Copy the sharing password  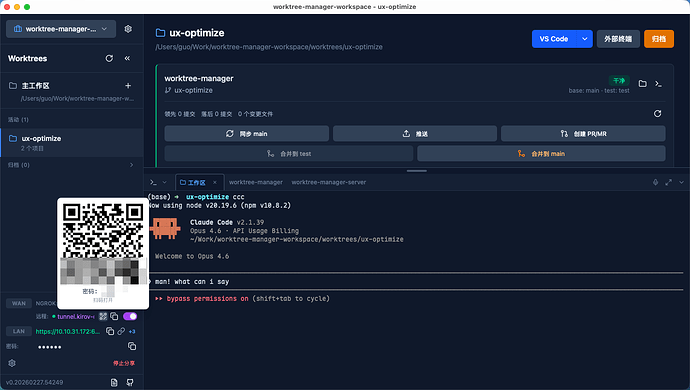click(132, 346)
